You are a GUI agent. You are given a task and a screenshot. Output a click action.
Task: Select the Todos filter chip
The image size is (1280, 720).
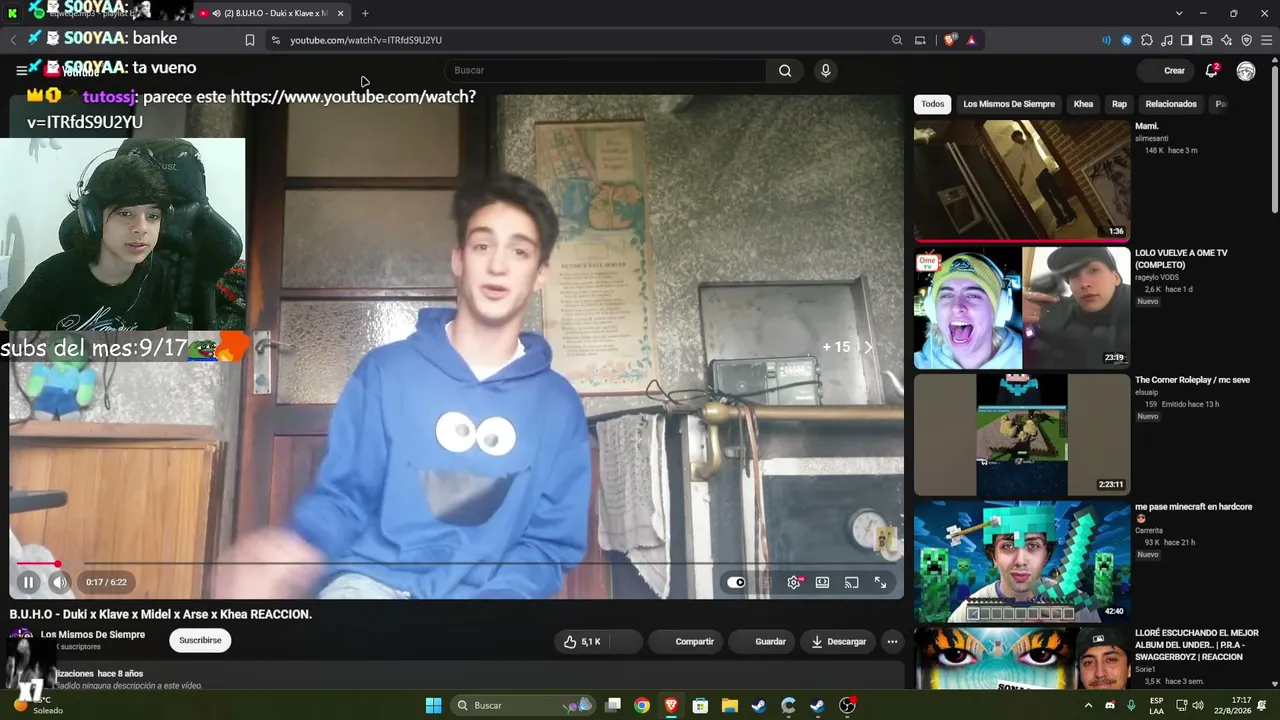tap(933, 104)
